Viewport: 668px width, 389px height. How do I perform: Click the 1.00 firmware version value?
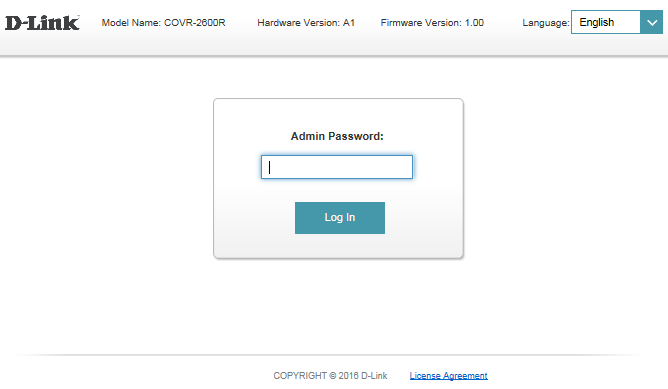coord(474,23)
